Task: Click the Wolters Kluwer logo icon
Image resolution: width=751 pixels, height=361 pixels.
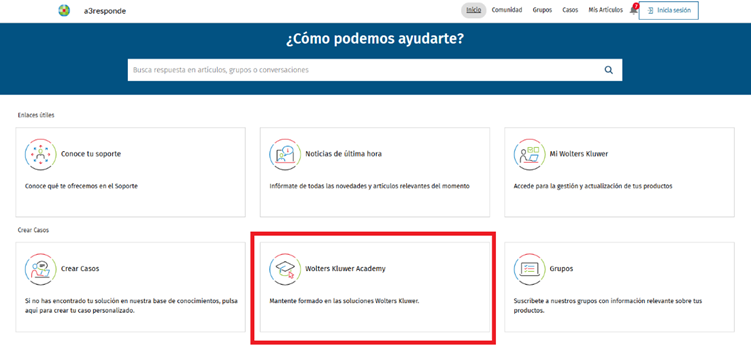Action: [x=64, y=11]
